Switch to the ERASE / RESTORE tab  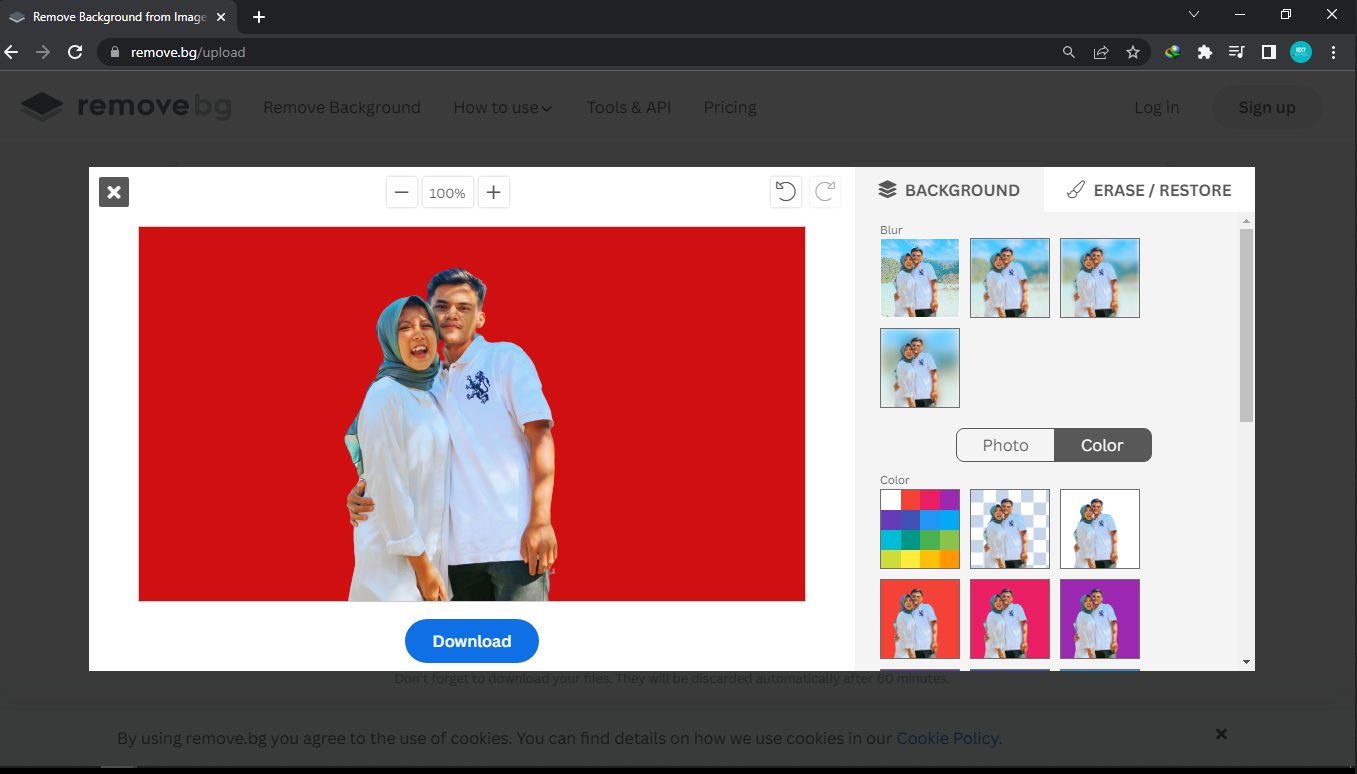coord(1149,190)
